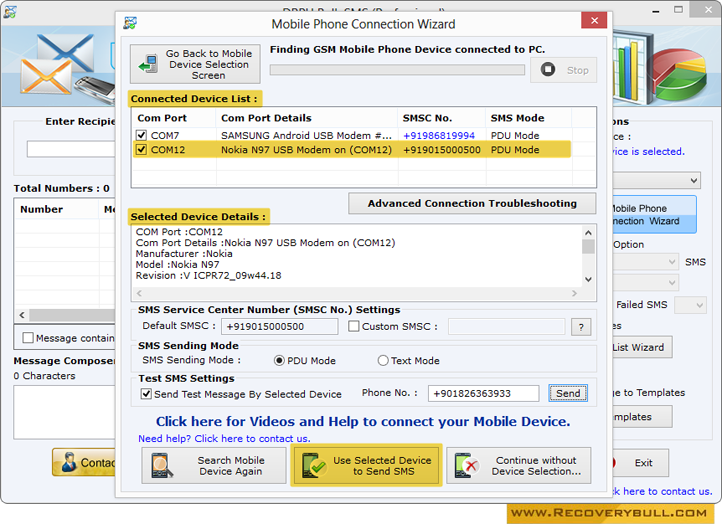The width and height of the screenshot is (722, 524).
Task: Select the Text Mode radio button
Action: click(383, 361)
